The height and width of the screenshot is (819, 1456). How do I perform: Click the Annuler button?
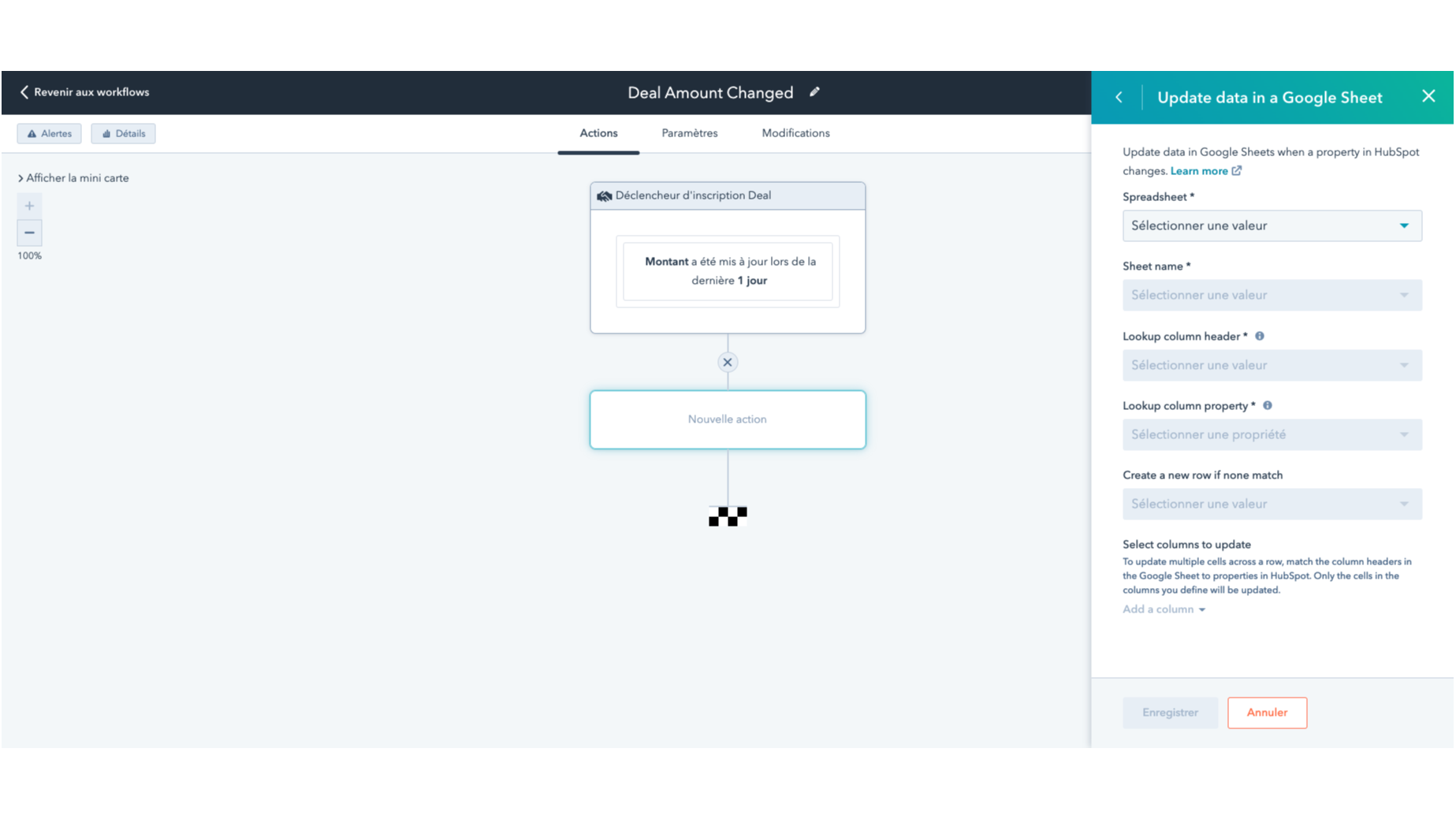1266,713
